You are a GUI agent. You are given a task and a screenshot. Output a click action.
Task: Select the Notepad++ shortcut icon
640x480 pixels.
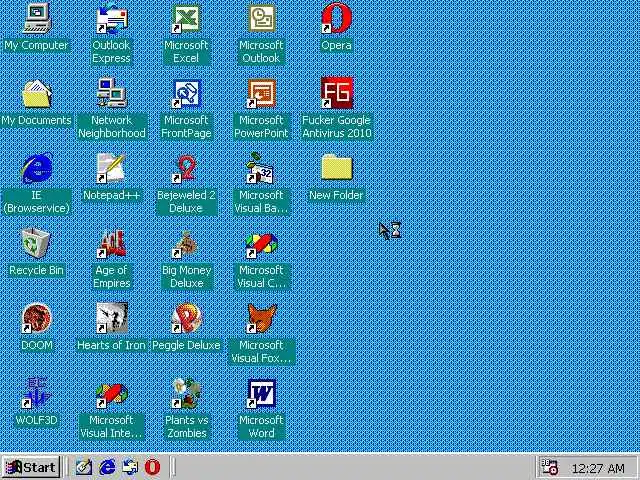point(111,168)
